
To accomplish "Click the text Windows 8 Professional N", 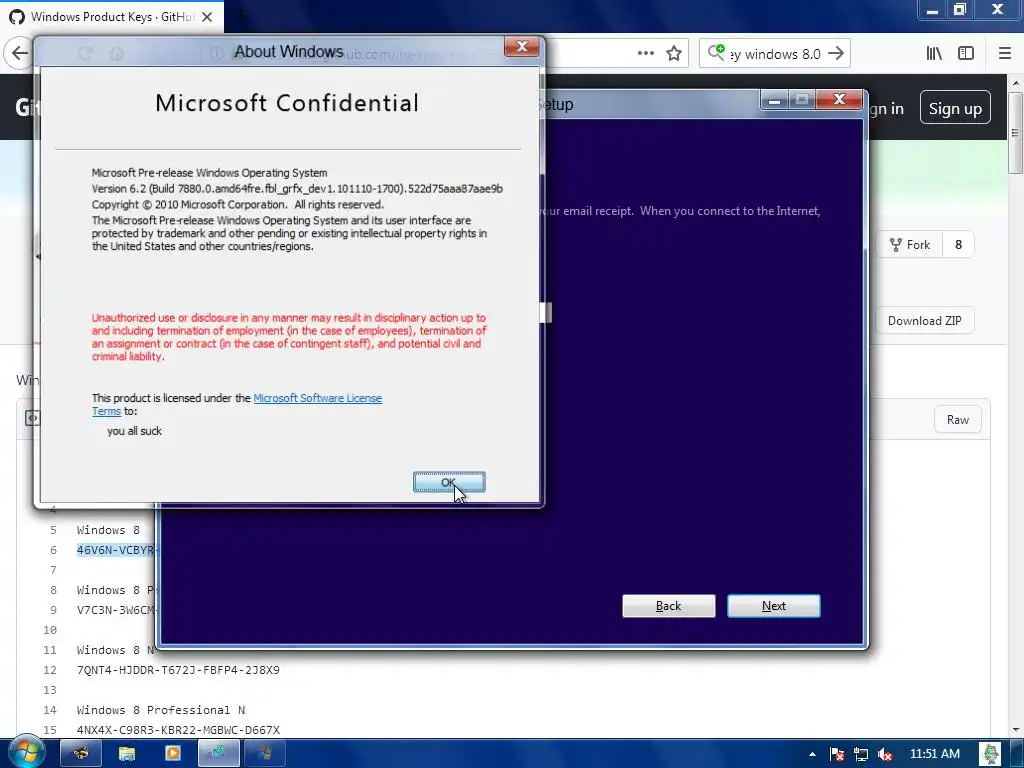I will tap(161, 710).
